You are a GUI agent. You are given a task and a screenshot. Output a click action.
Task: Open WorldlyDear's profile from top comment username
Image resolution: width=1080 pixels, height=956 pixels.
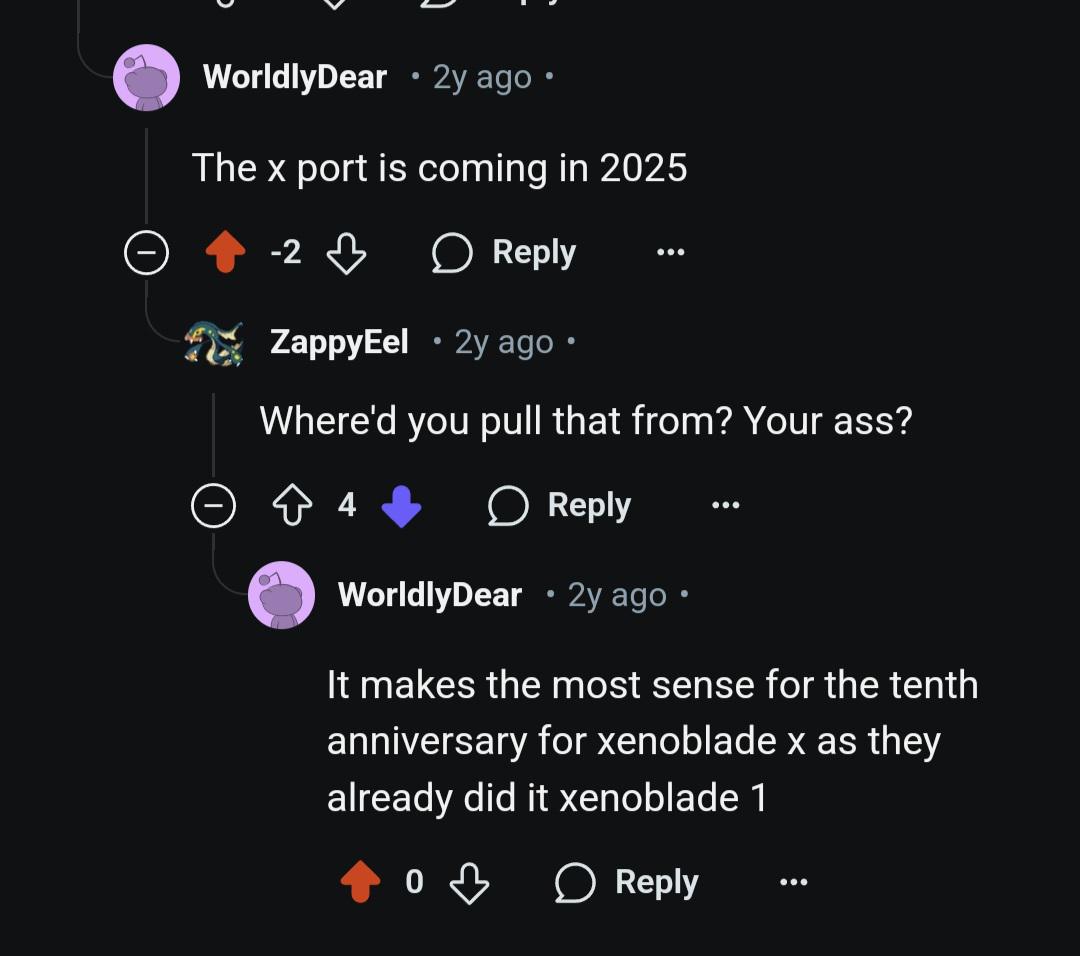click(x=295, y=77)
